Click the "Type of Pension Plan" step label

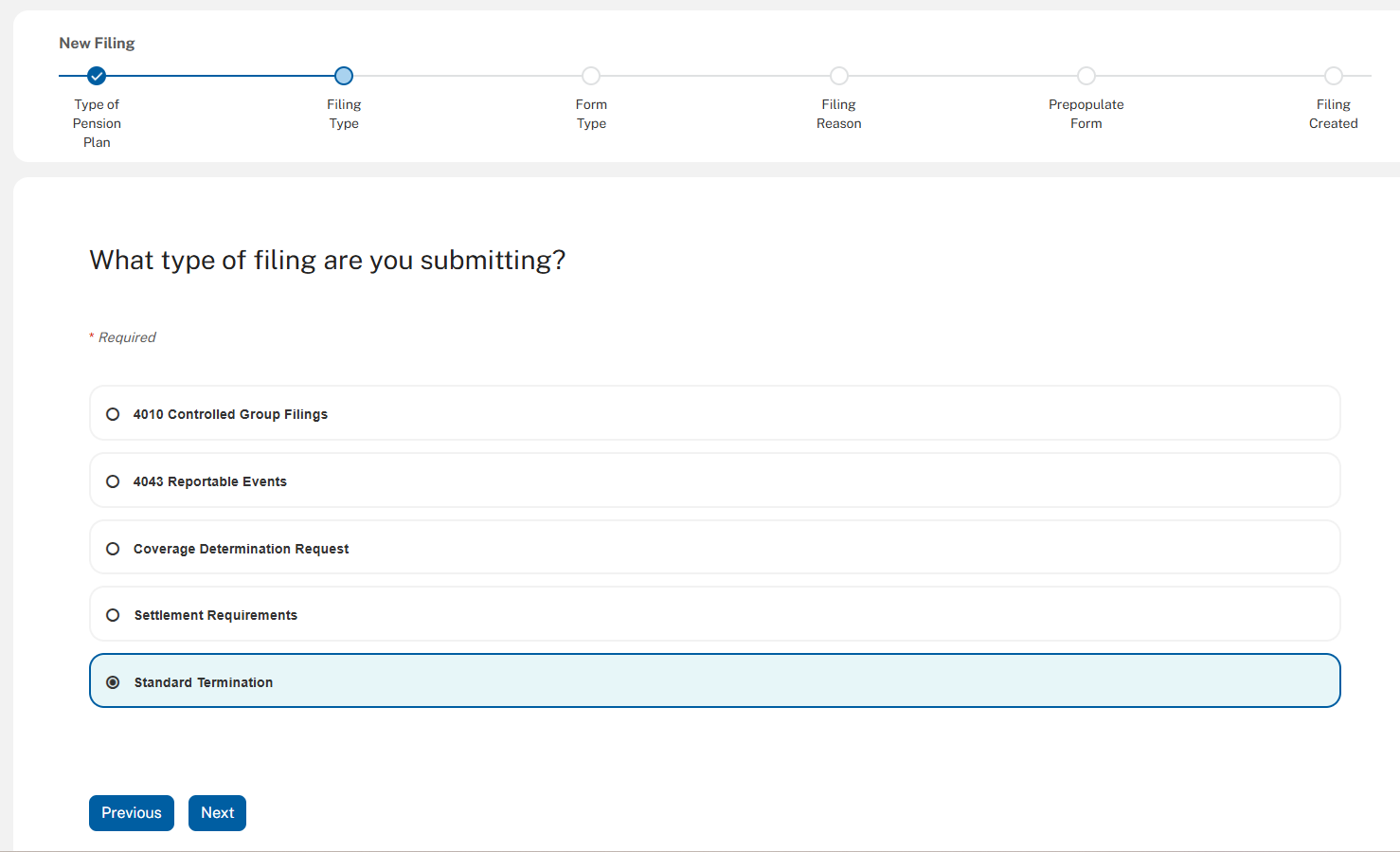pyautogui.click(x=97, y=123)
